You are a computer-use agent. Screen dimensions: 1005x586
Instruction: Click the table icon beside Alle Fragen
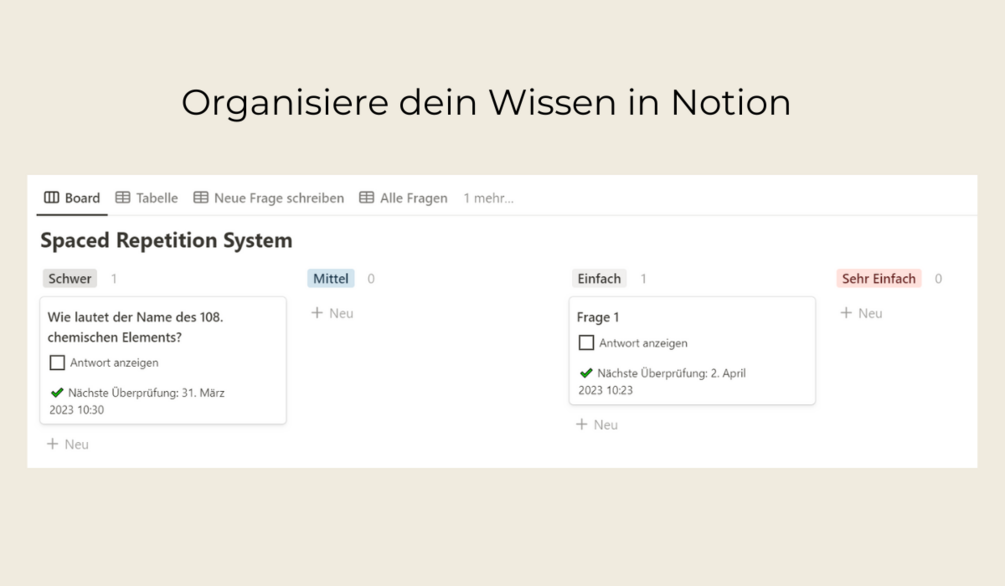[366, 197]
